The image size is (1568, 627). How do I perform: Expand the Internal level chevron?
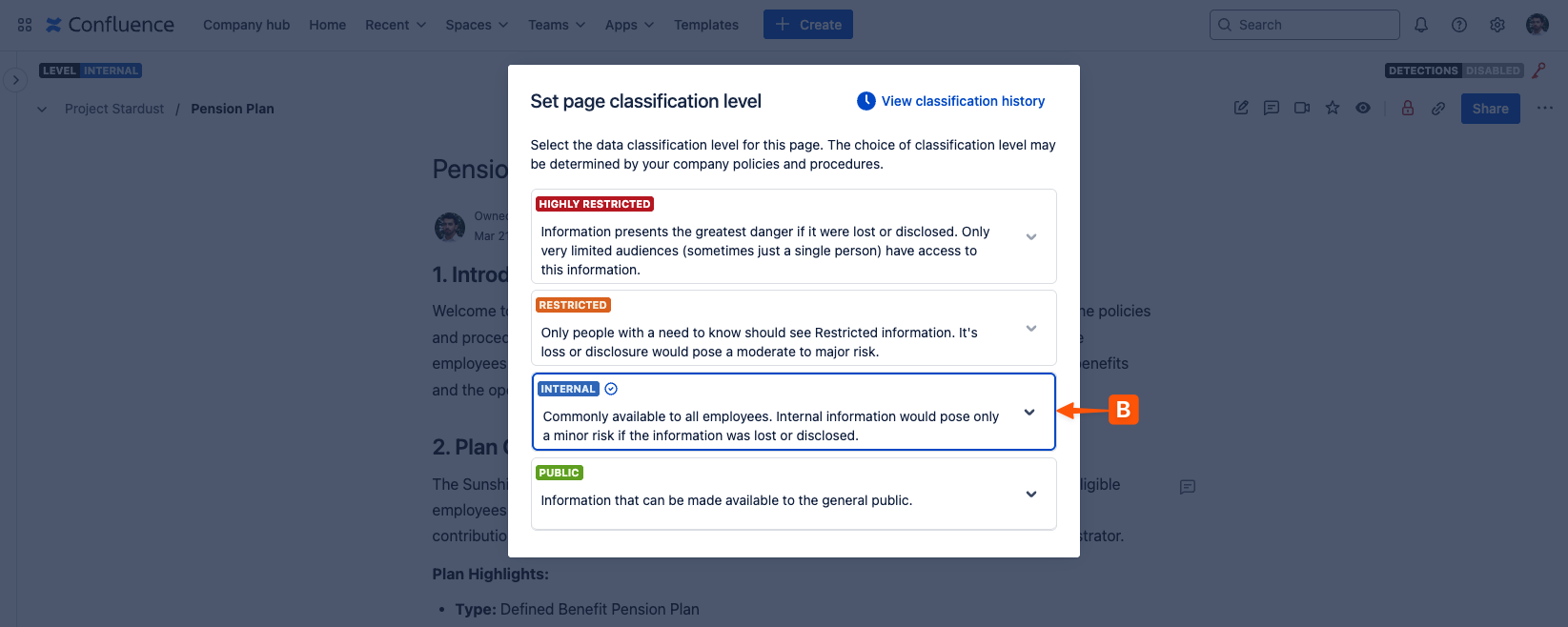pyautogui.click(x=1029, y=413)
